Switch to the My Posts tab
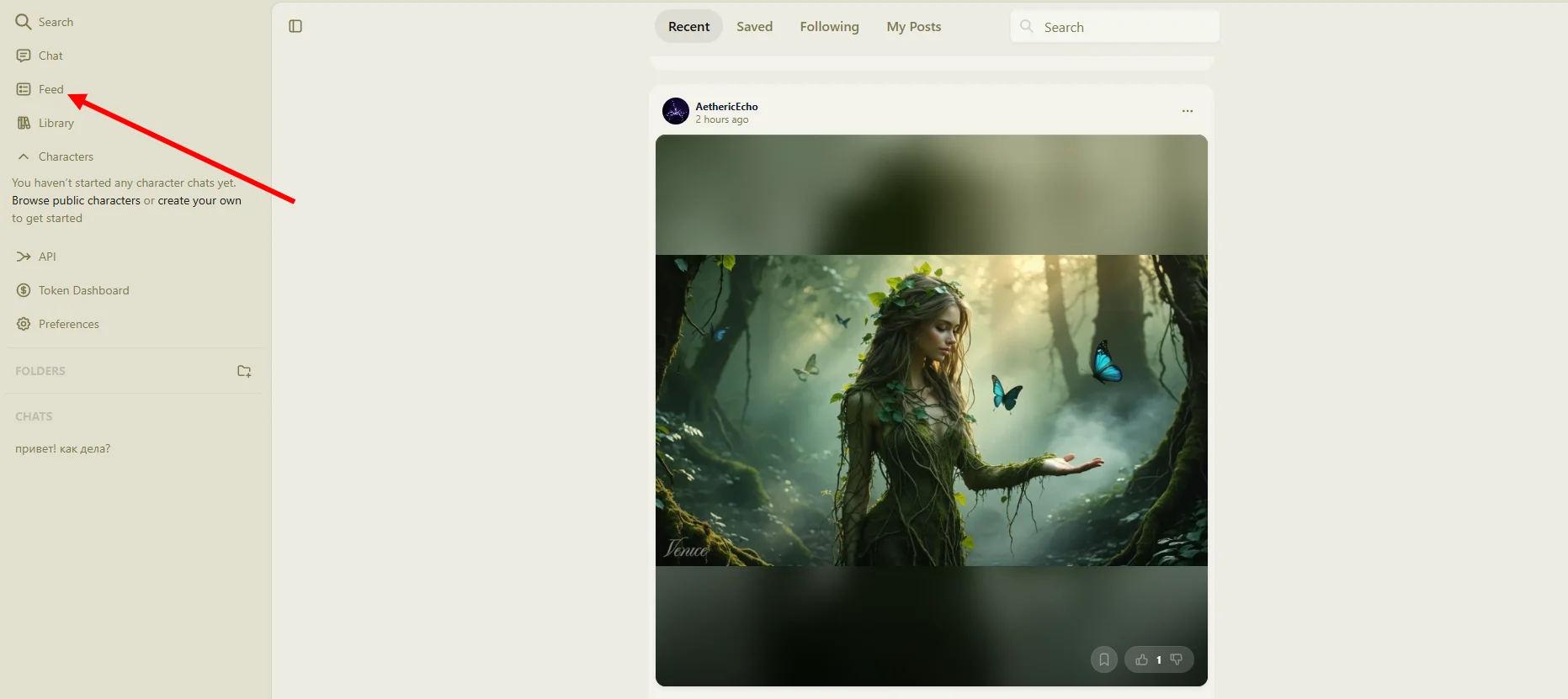Image resolution: width=1568 pixels, height=699 pixels. pyautogui.click(x=913, y=27)
